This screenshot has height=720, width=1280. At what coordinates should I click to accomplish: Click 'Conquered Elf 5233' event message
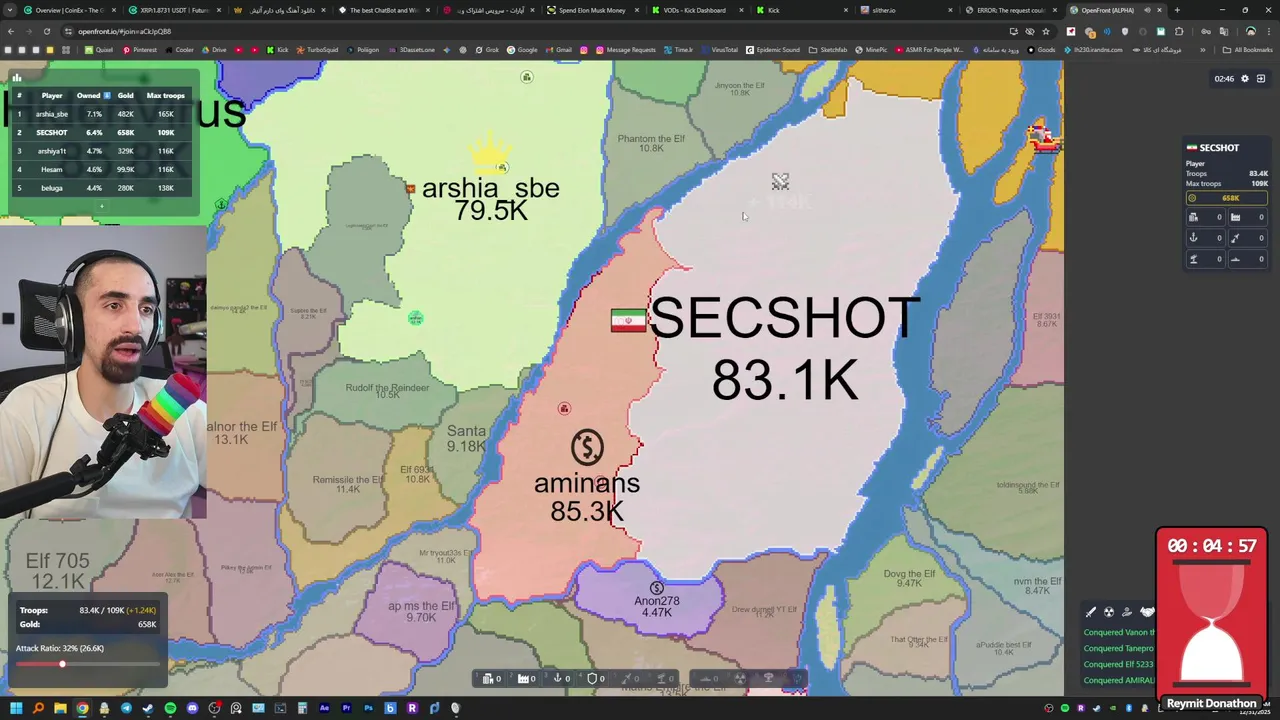1118,664
